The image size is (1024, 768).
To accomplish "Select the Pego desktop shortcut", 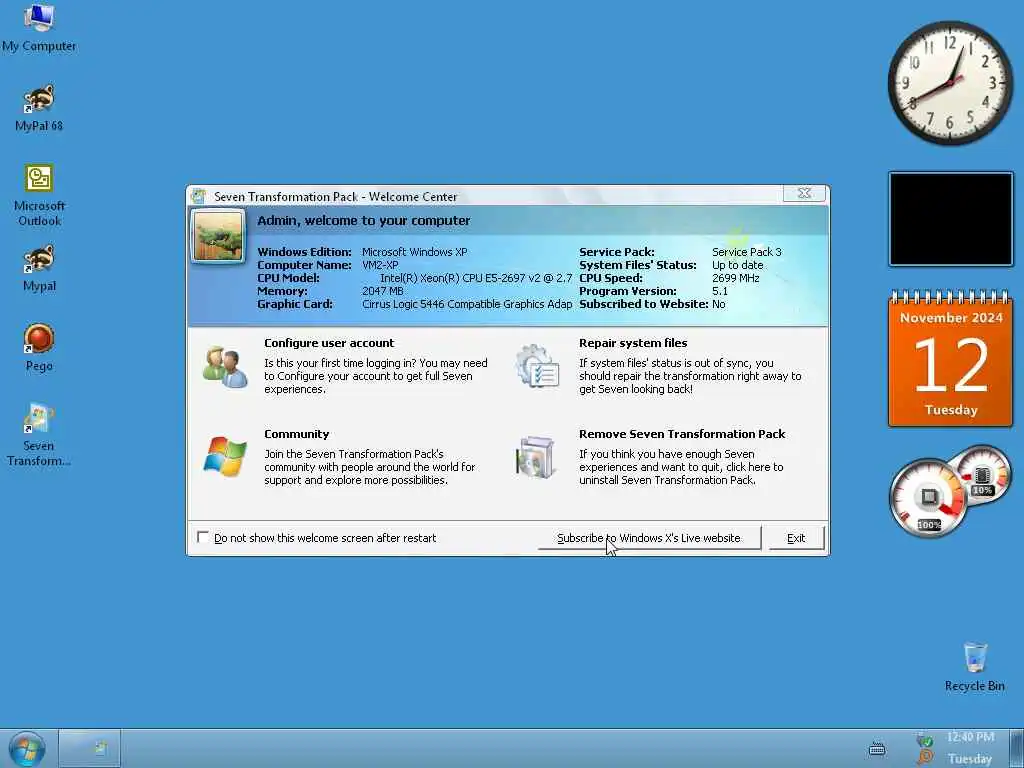I will tap(39, 347).
